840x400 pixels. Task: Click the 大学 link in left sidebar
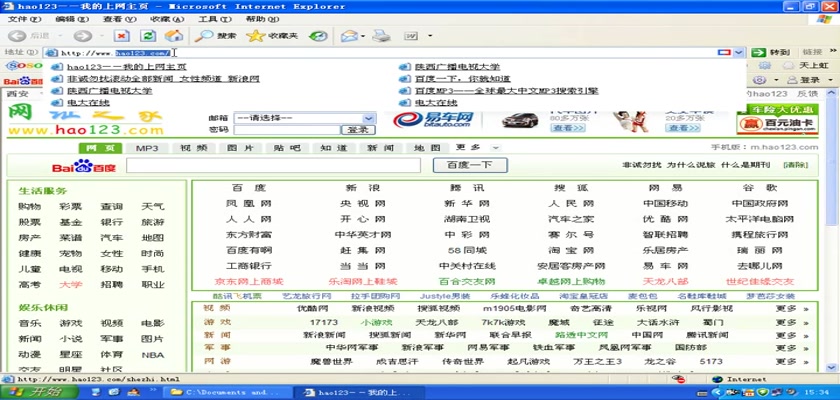[71, 284]
